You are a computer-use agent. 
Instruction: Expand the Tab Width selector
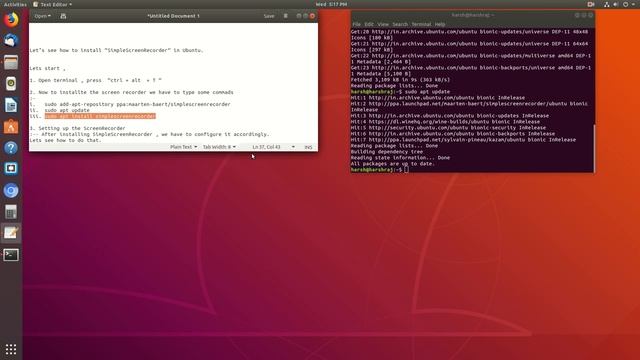219,147
